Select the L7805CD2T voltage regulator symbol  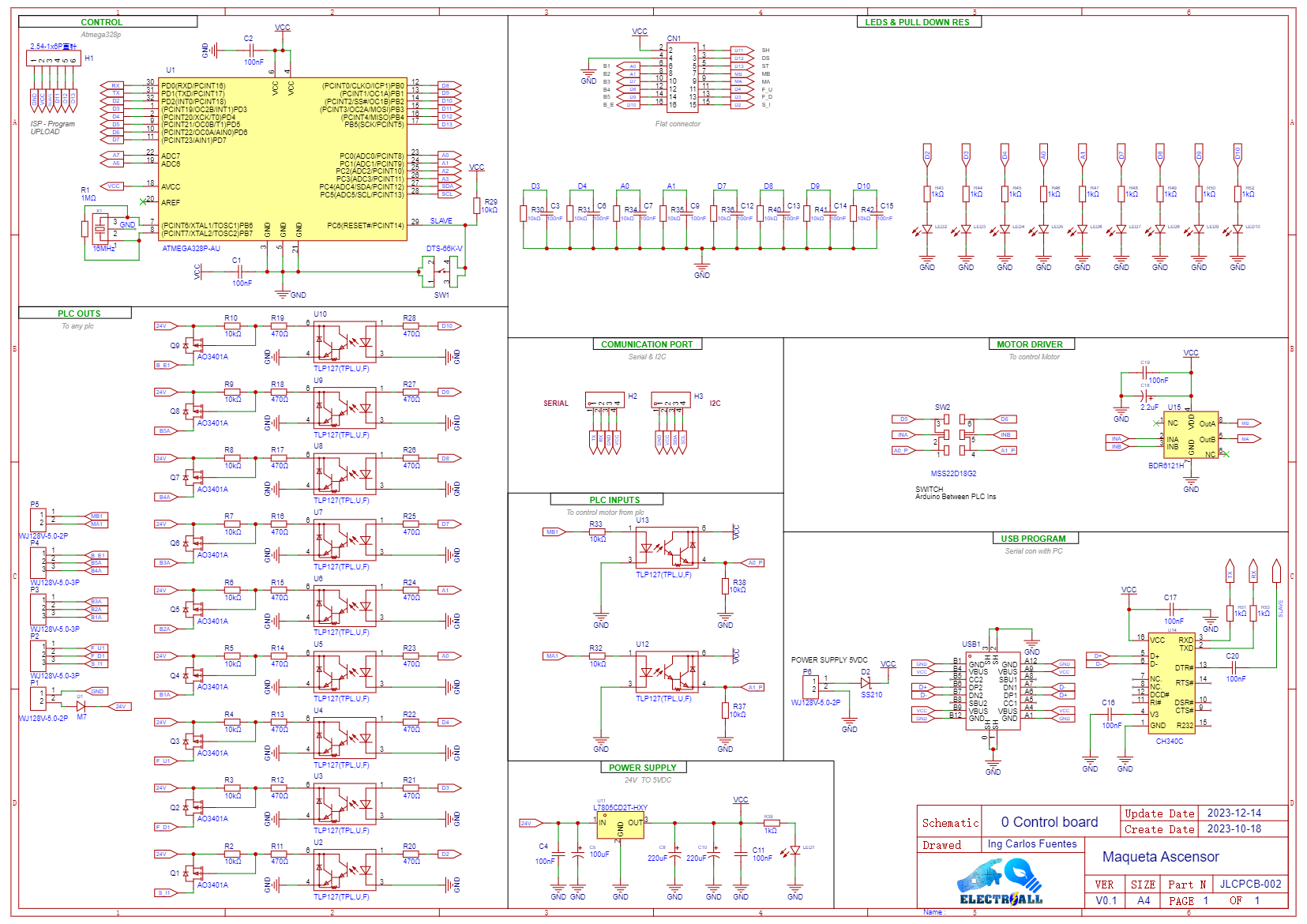(620, 827)
